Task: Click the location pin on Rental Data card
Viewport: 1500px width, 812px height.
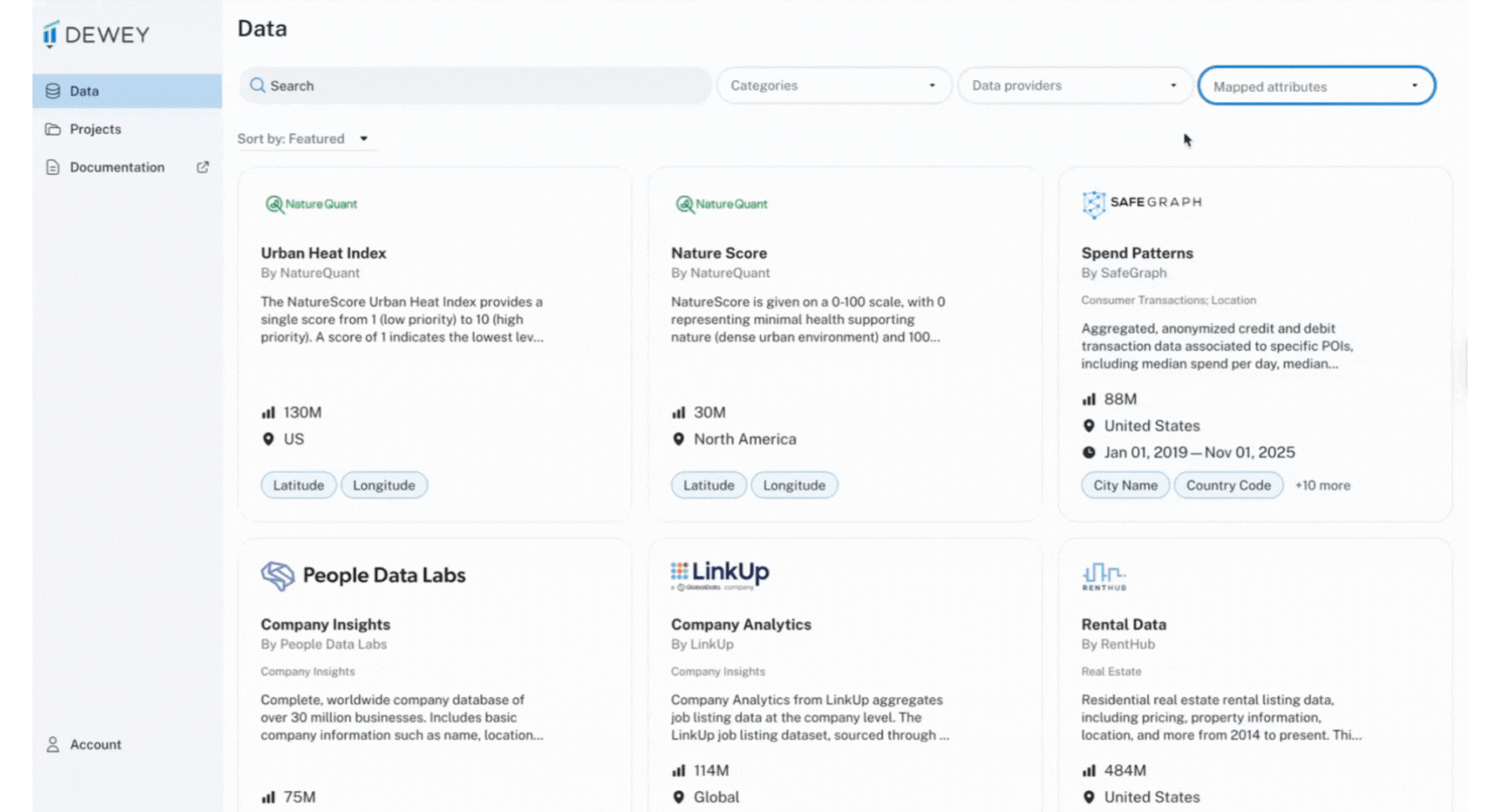Action: click(x=1089, y=798)
